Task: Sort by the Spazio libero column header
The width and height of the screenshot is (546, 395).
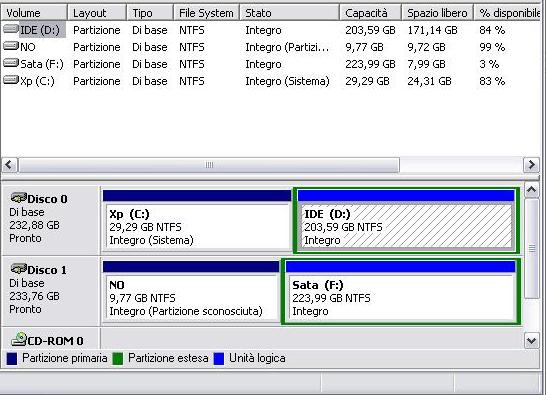Action: [x=438, y=13]
